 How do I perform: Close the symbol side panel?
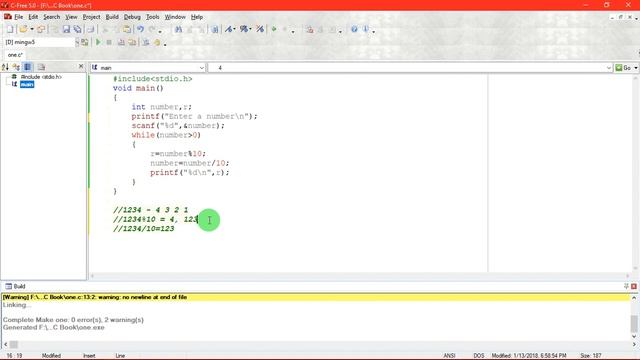(x=81, y=66)
